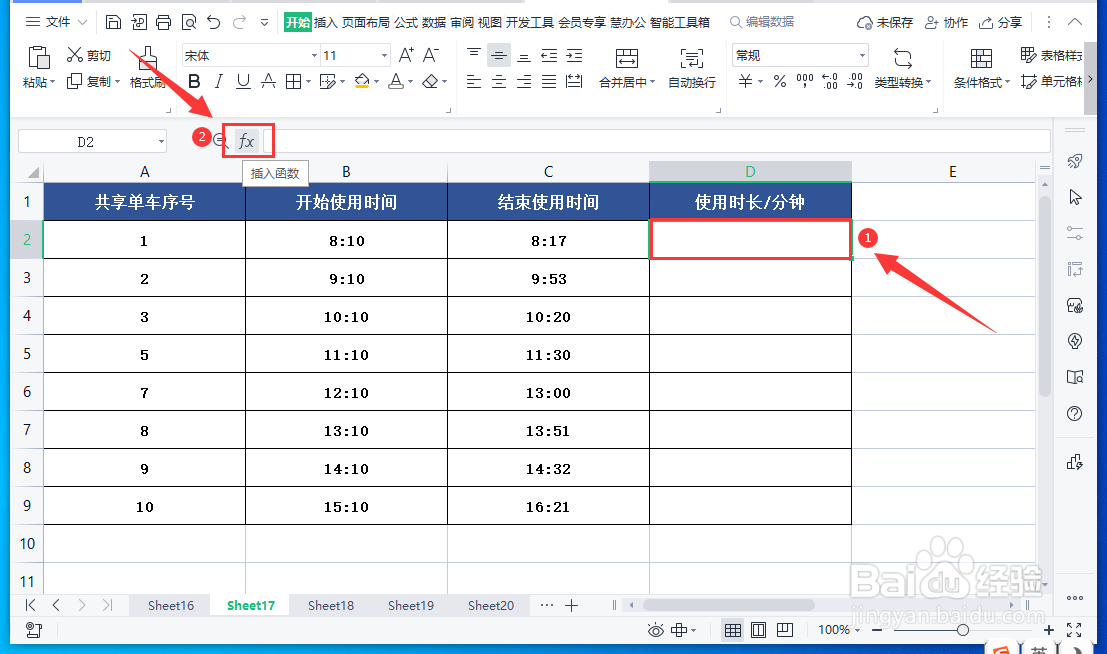Switch to 公式 tab
This screenshot has height=654, width=1107.
(406, 23)
